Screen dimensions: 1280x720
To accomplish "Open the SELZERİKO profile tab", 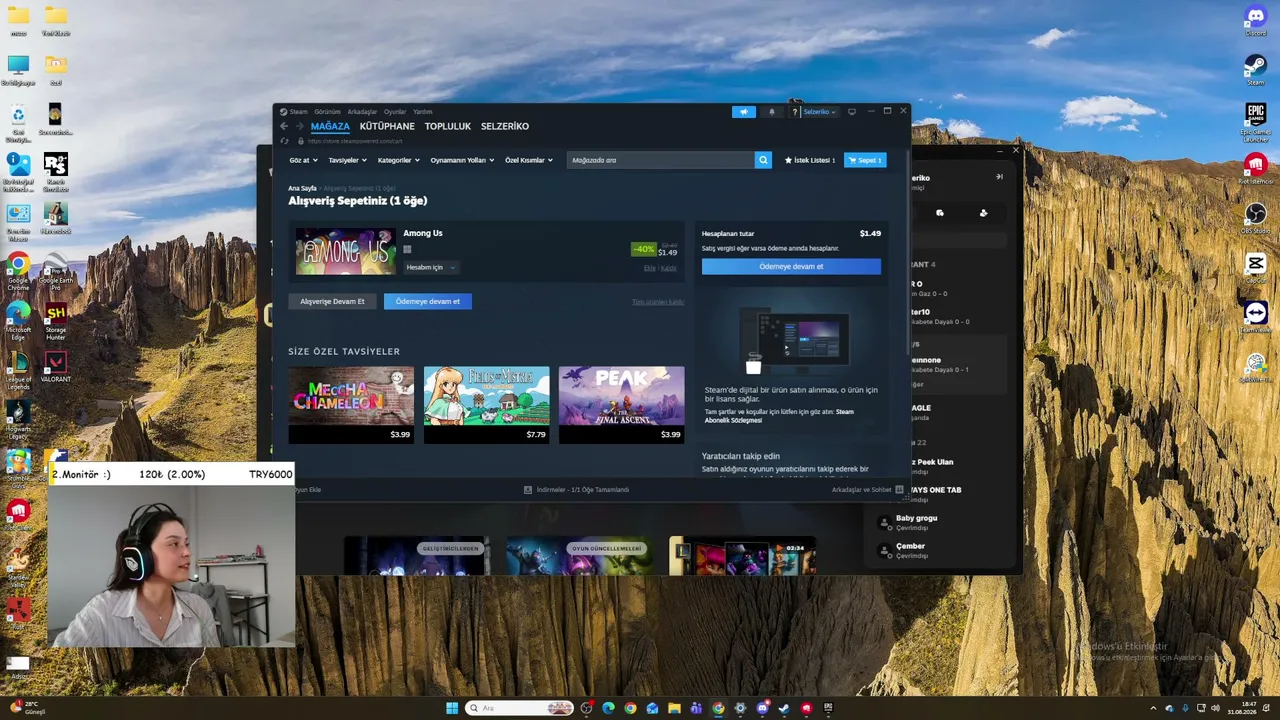I will 505,127.
